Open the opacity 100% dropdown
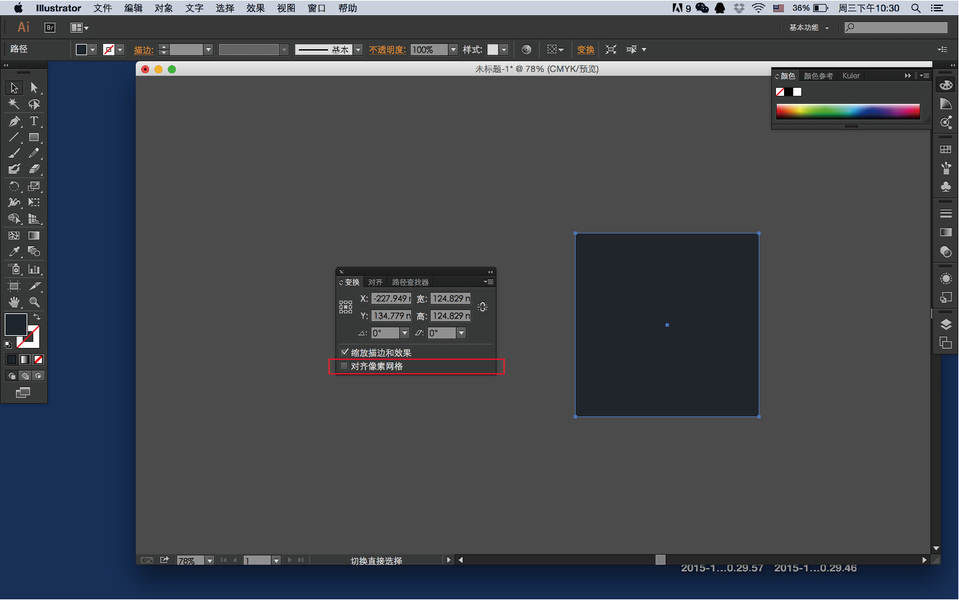This screenshot has width=959, height=600. 453,50
